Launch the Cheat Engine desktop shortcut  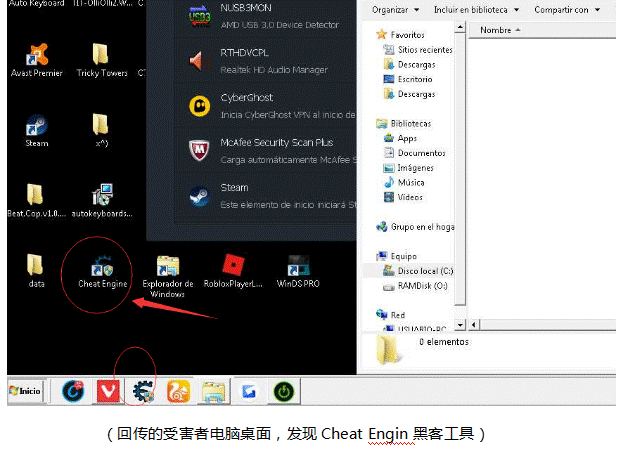103,272
